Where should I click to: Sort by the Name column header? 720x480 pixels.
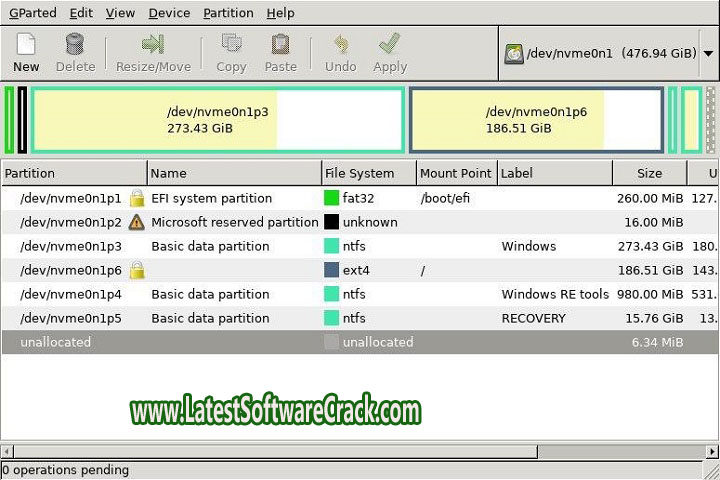(234, 173)
